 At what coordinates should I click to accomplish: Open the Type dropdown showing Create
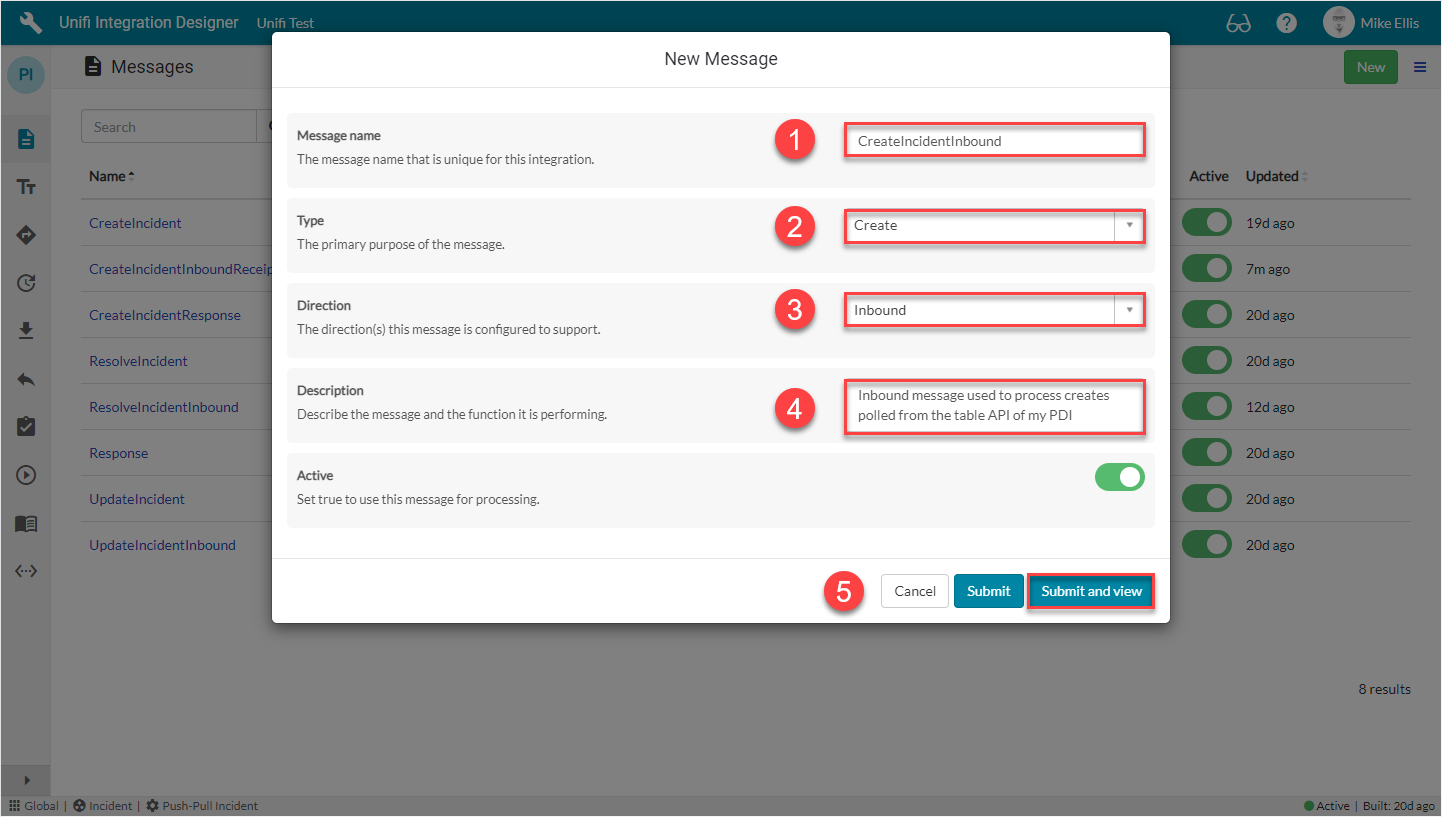click(993, 226)
